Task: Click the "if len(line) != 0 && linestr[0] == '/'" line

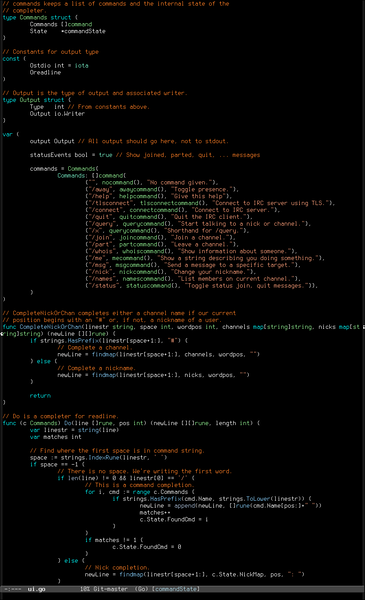Action: point(126,479)
